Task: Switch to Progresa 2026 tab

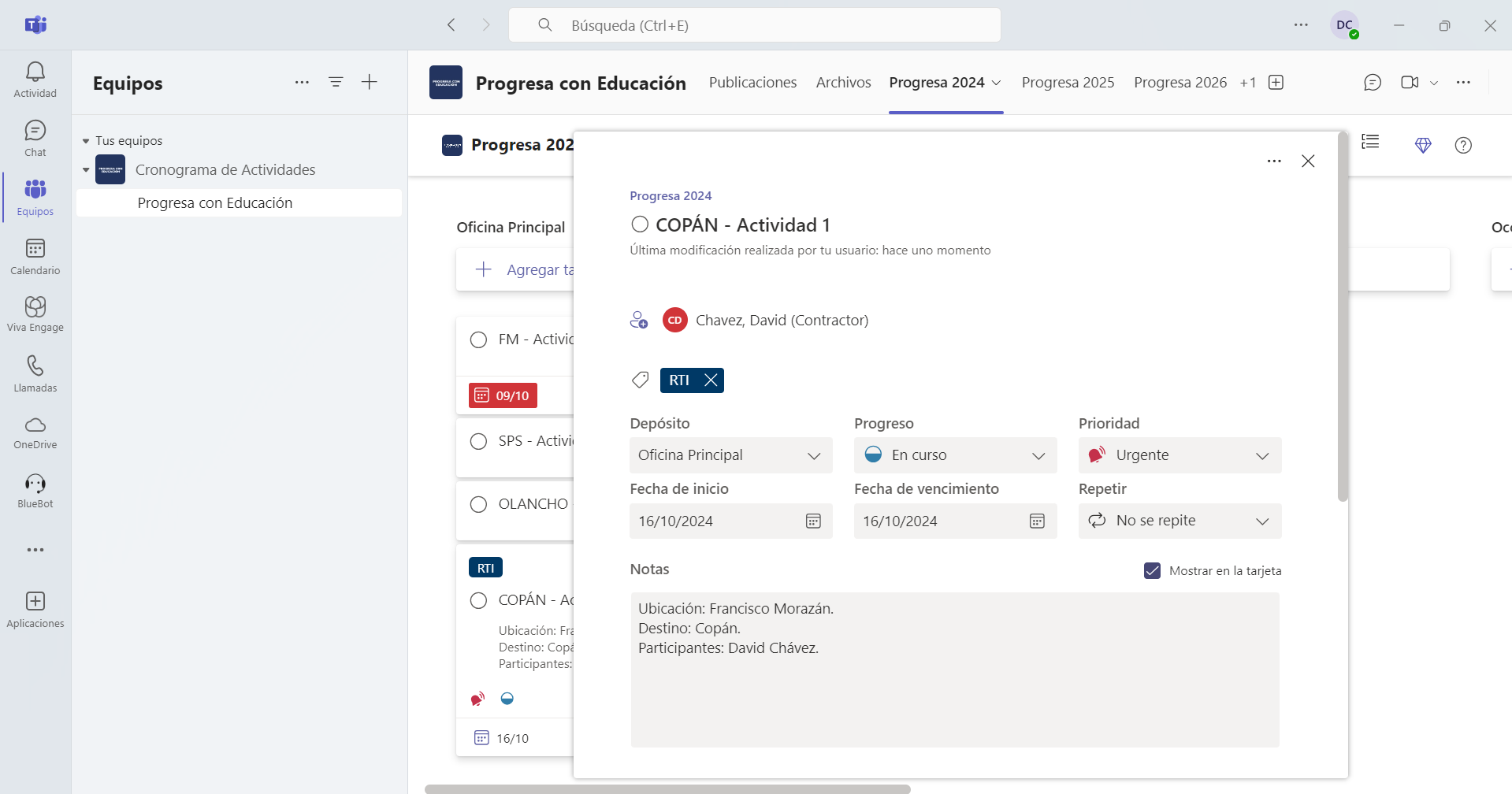Action: click(x=1180, y=83)
